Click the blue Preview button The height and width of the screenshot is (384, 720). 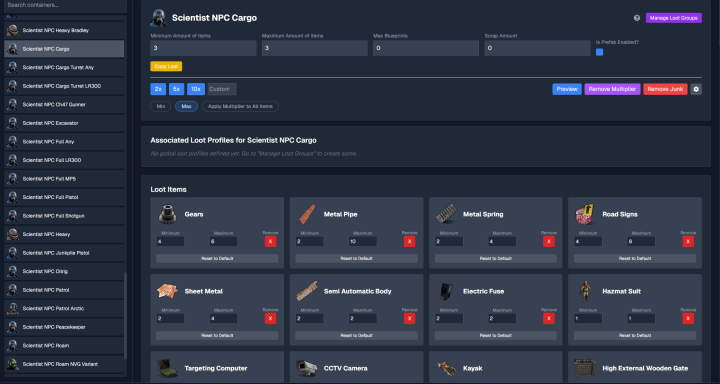click(x=567, y=89)
